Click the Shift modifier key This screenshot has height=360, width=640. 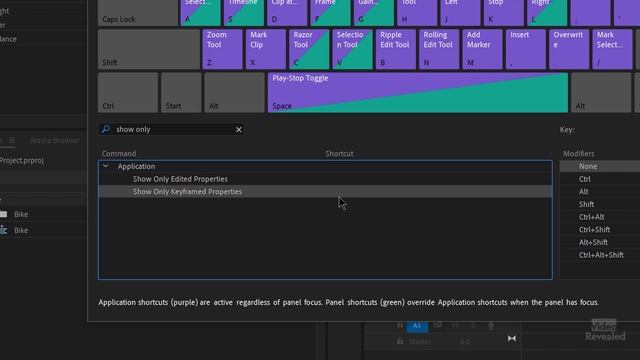pyautogui.click(x=149, y=49)
